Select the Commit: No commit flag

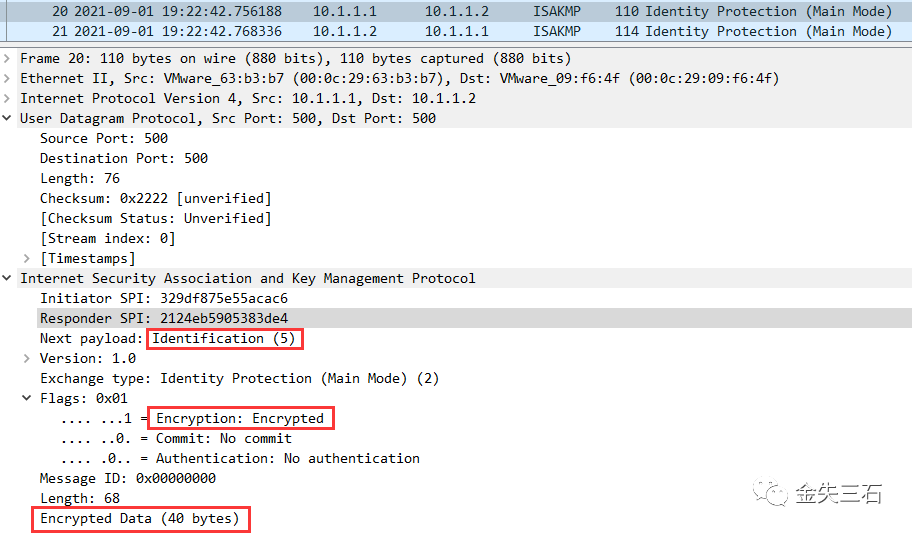tap(176, 438)
